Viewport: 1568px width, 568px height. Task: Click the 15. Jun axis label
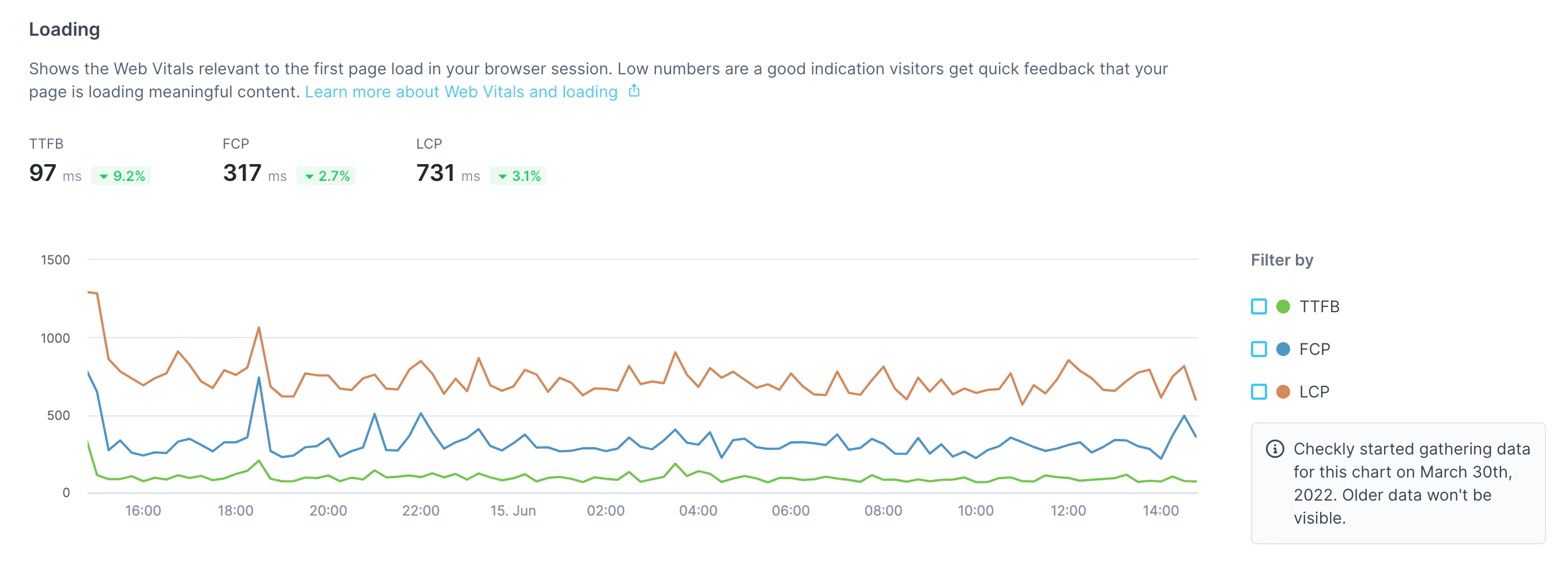point(513,511)
